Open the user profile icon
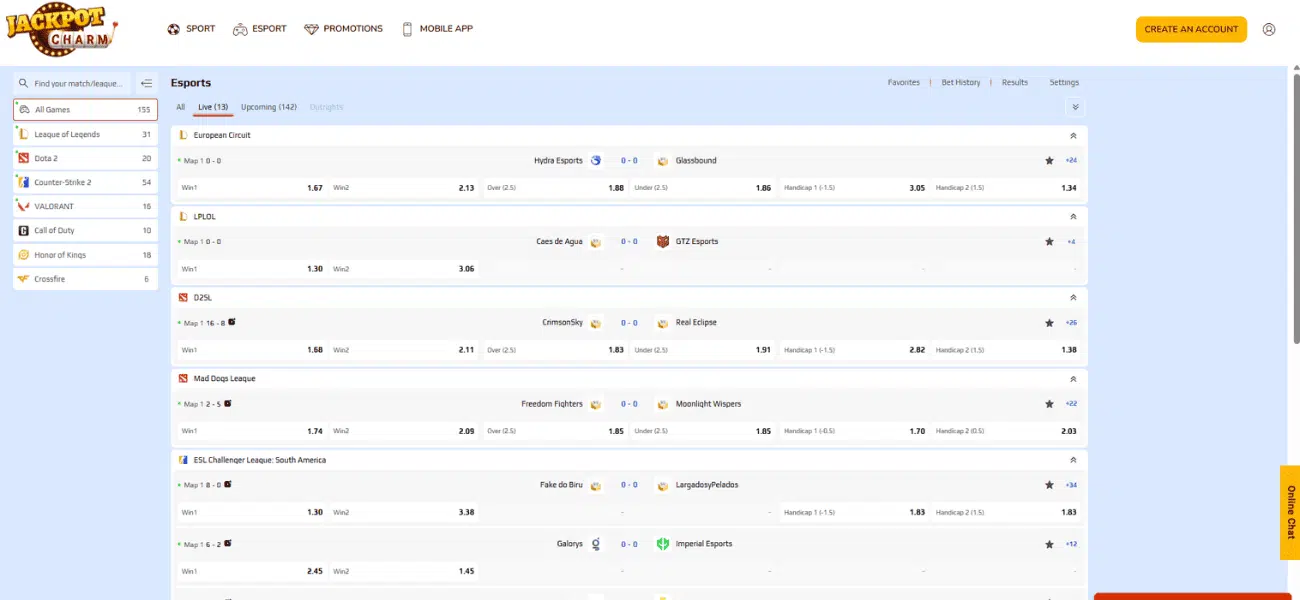This screenshot has height=600, width=1300. tap(1269, 29)
